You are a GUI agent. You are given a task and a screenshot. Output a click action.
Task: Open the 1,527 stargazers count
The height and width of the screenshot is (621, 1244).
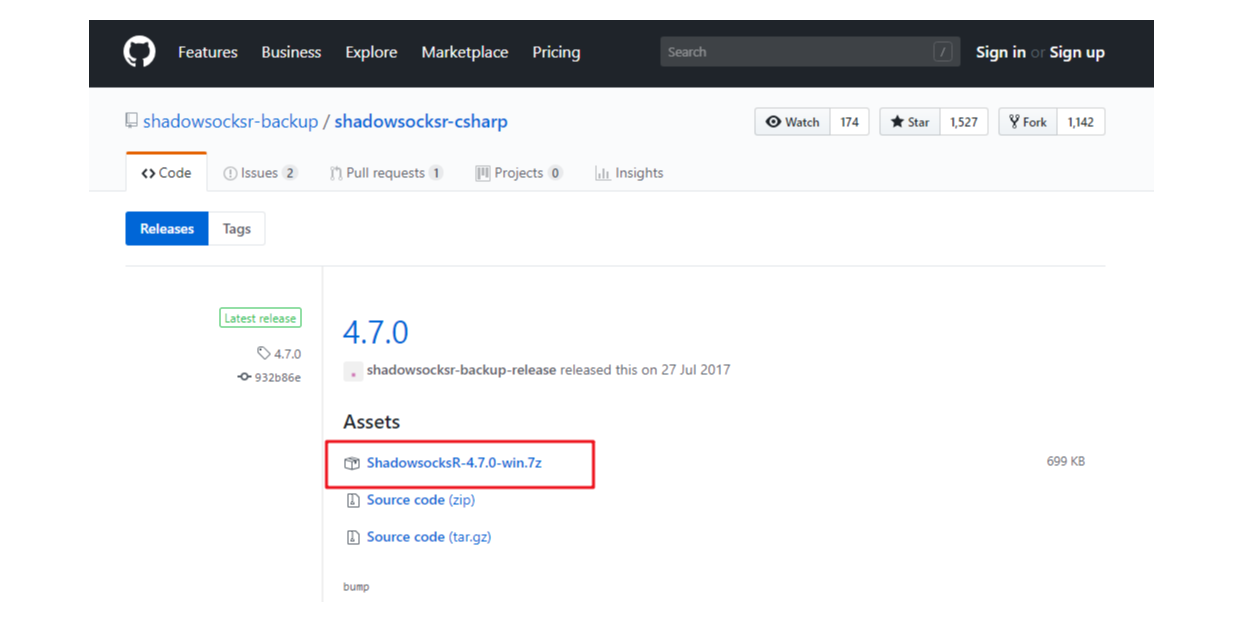click(964, 122)
